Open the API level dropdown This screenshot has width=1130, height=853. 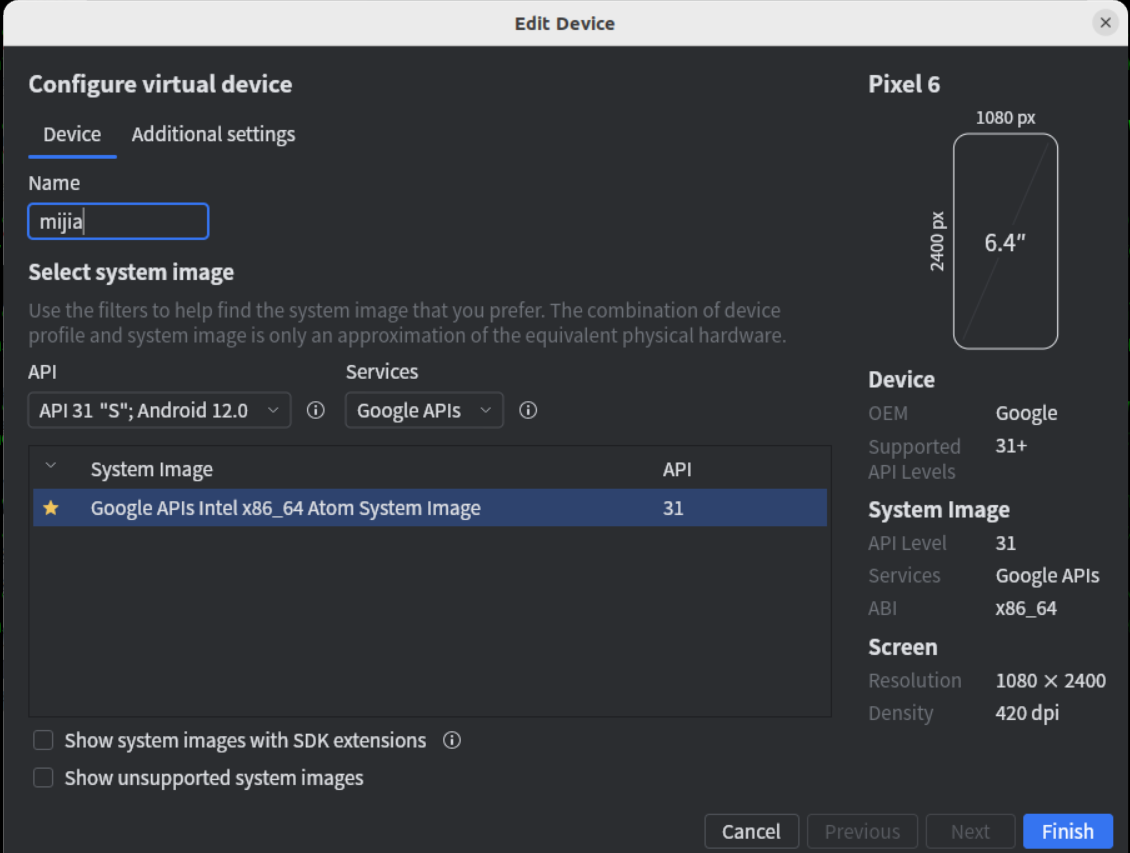(159, 410)
